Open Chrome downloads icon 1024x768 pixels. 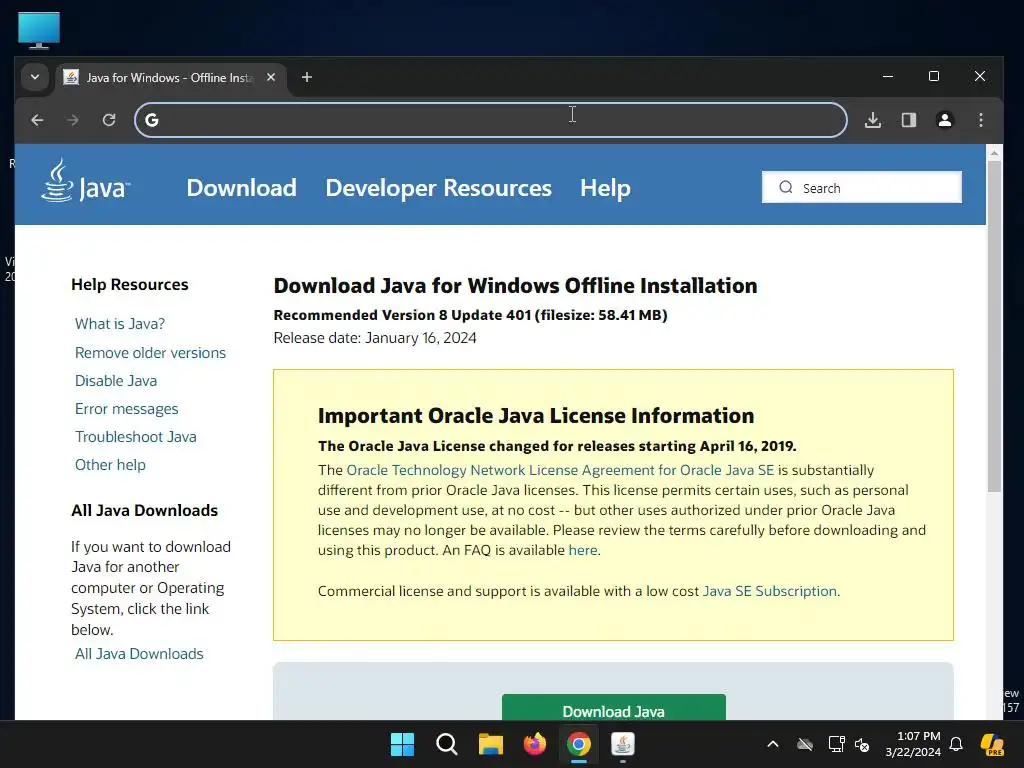click(x=873, y=120)
